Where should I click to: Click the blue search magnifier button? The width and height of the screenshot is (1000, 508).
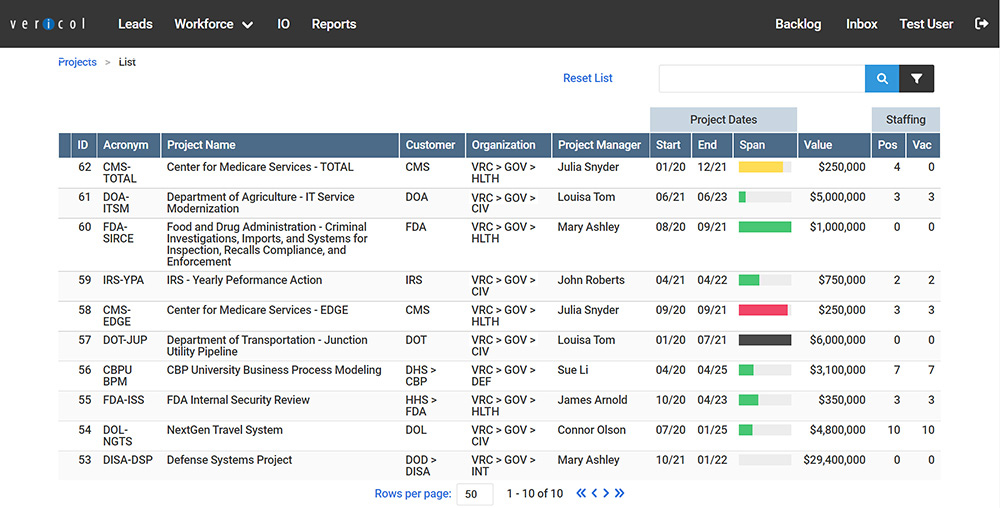882,79
